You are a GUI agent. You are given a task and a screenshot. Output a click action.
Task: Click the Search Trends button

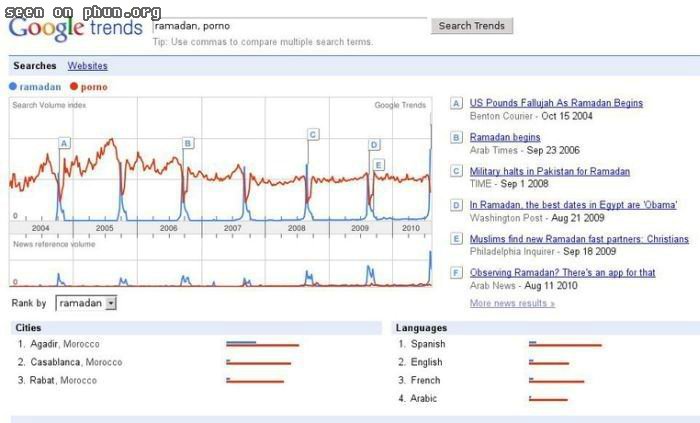(472, 26)
